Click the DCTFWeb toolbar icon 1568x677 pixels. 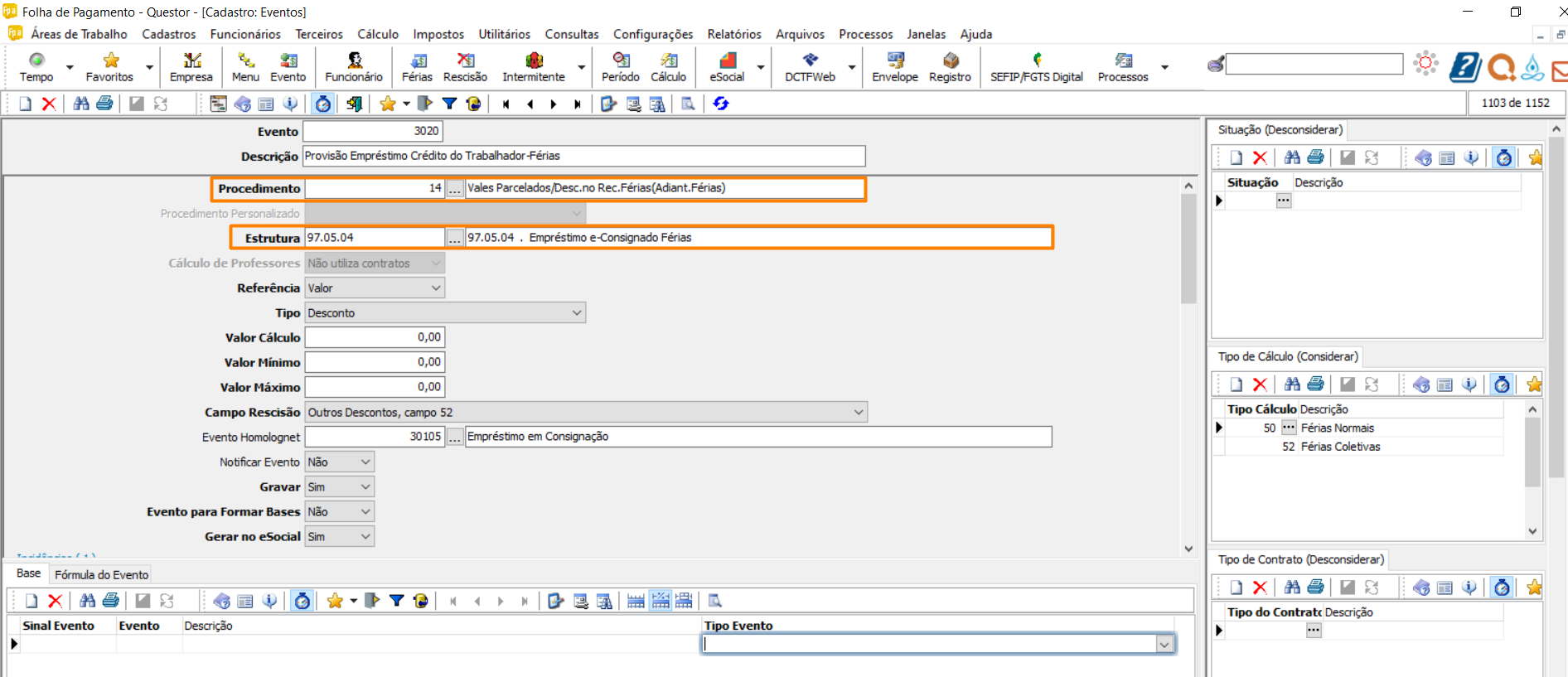[810, 67]
